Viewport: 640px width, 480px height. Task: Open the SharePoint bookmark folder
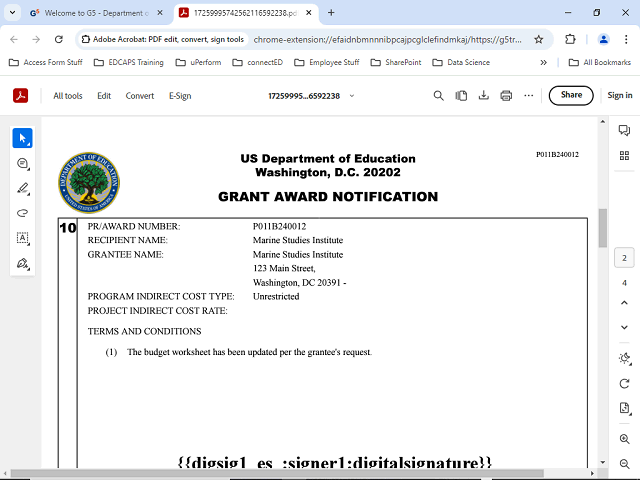[x=396, y=62]
